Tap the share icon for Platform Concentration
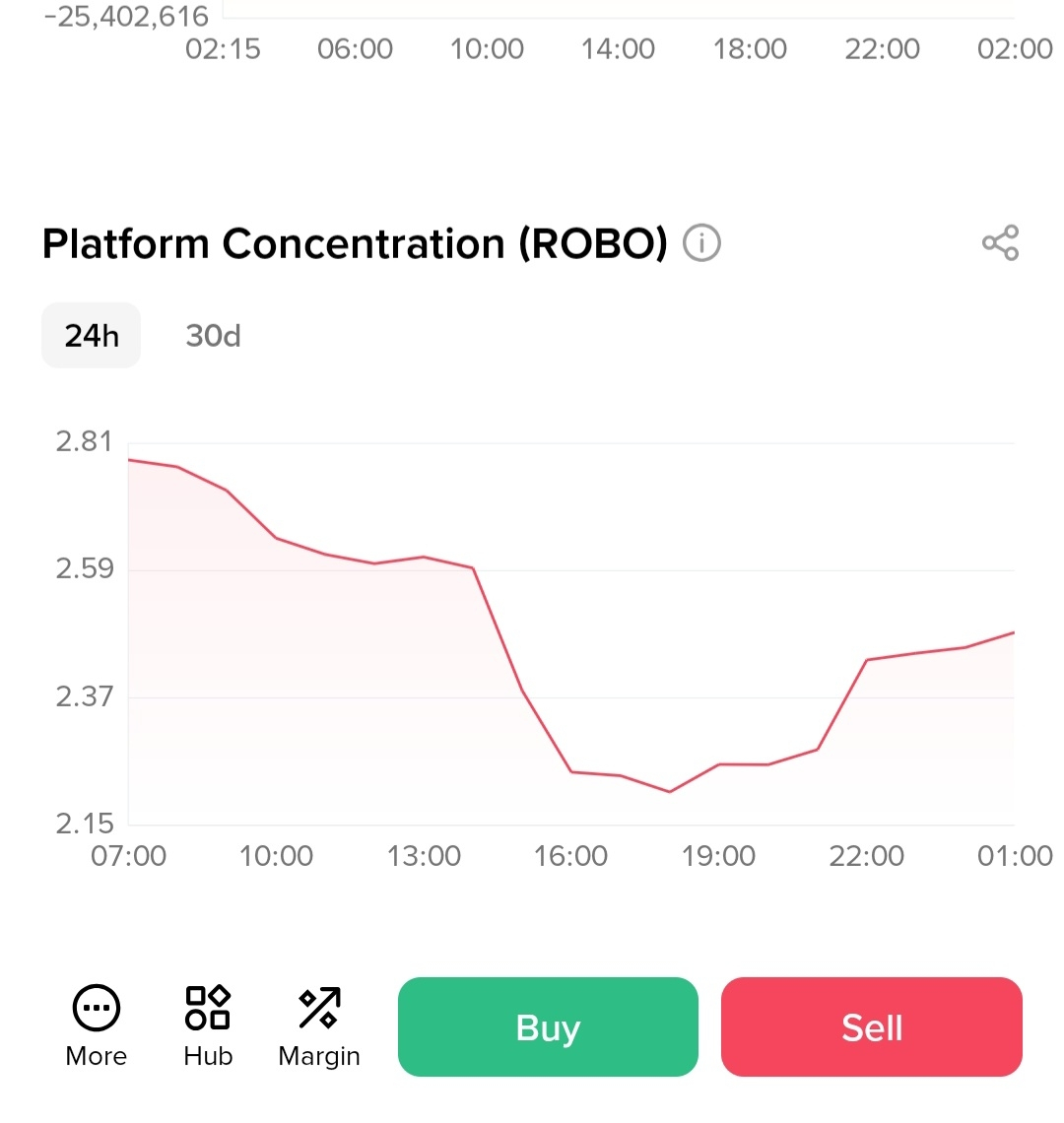 [x=1000, y=242]
